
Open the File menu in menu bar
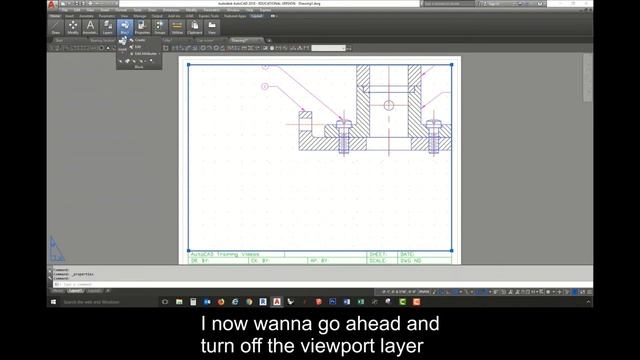click(64, 10)
